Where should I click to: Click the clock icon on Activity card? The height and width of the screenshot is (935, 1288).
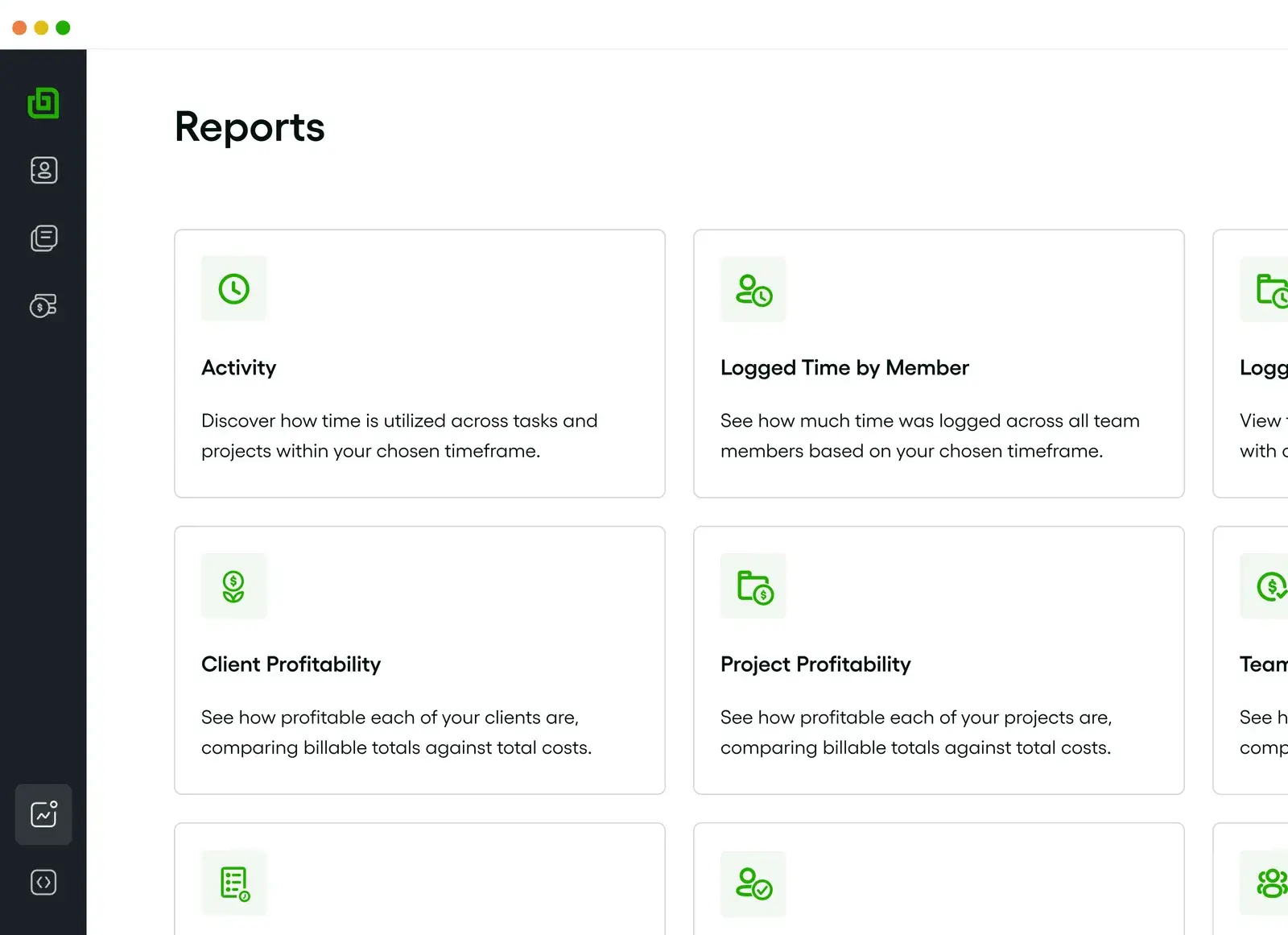pos(234,288)
